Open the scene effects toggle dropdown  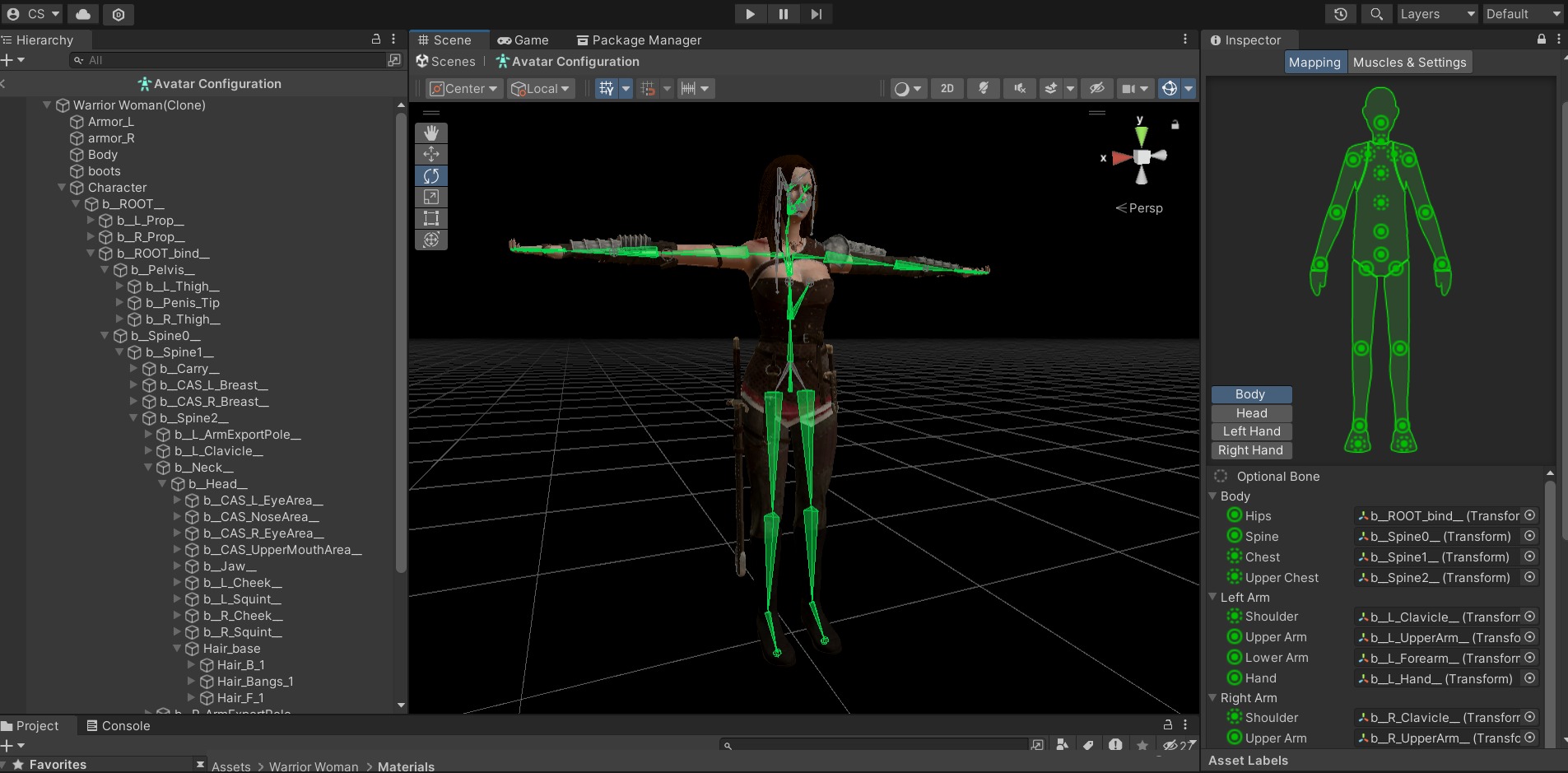point(1070,88)
